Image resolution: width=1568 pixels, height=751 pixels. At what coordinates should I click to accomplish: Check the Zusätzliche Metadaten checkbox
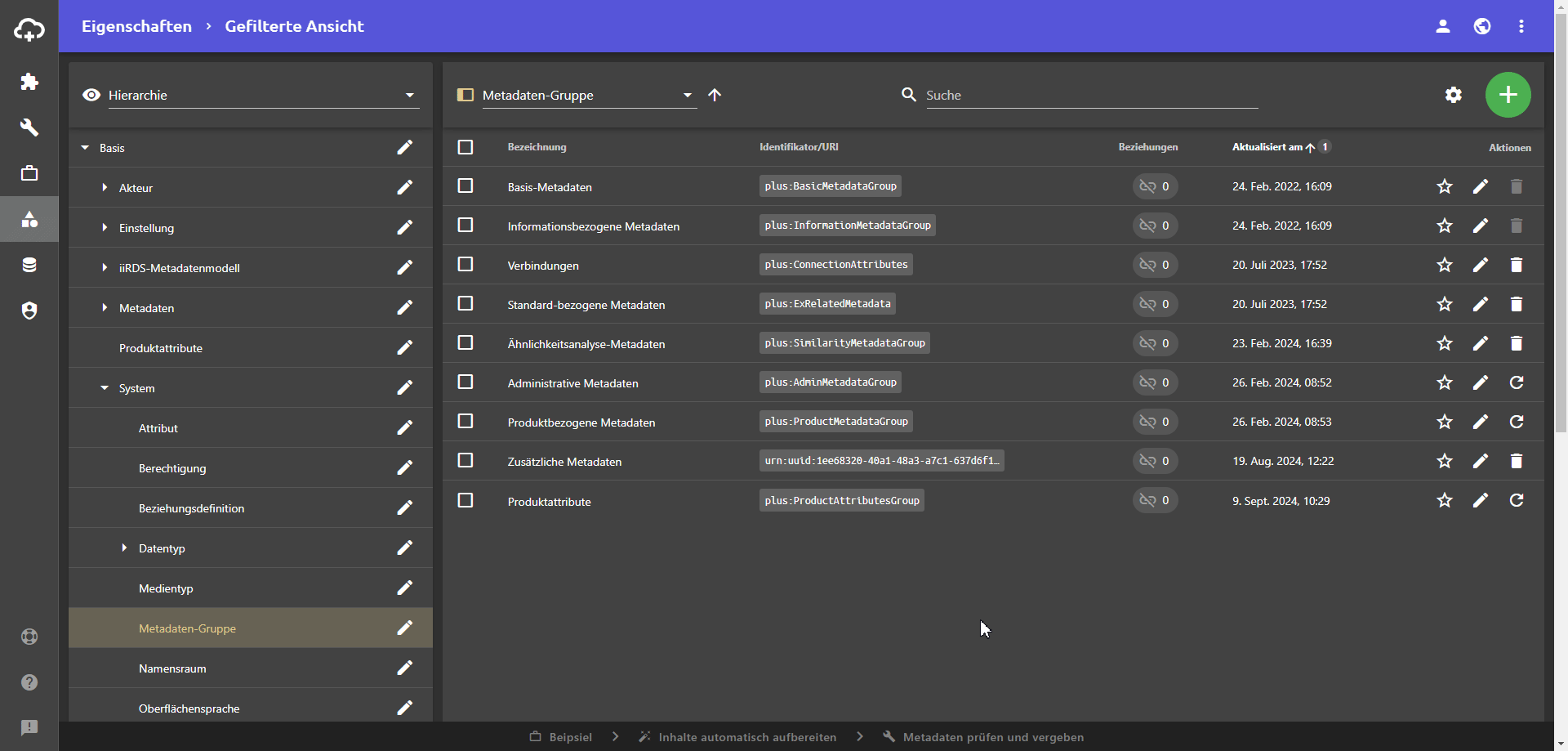click(x=465, y=460)
